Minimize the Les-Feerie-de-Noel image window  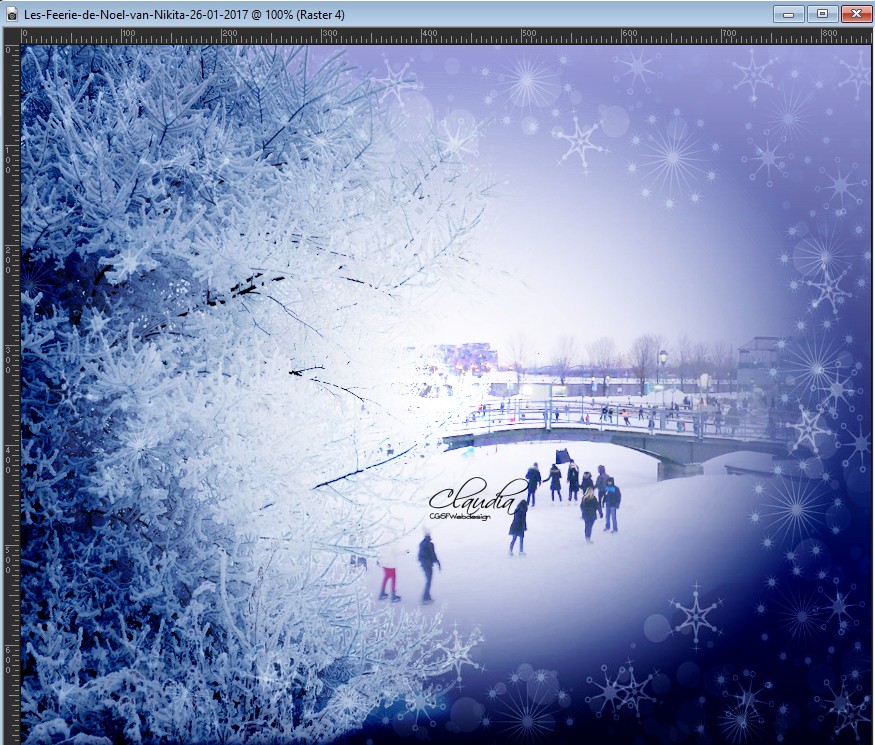tap(789, 14)
